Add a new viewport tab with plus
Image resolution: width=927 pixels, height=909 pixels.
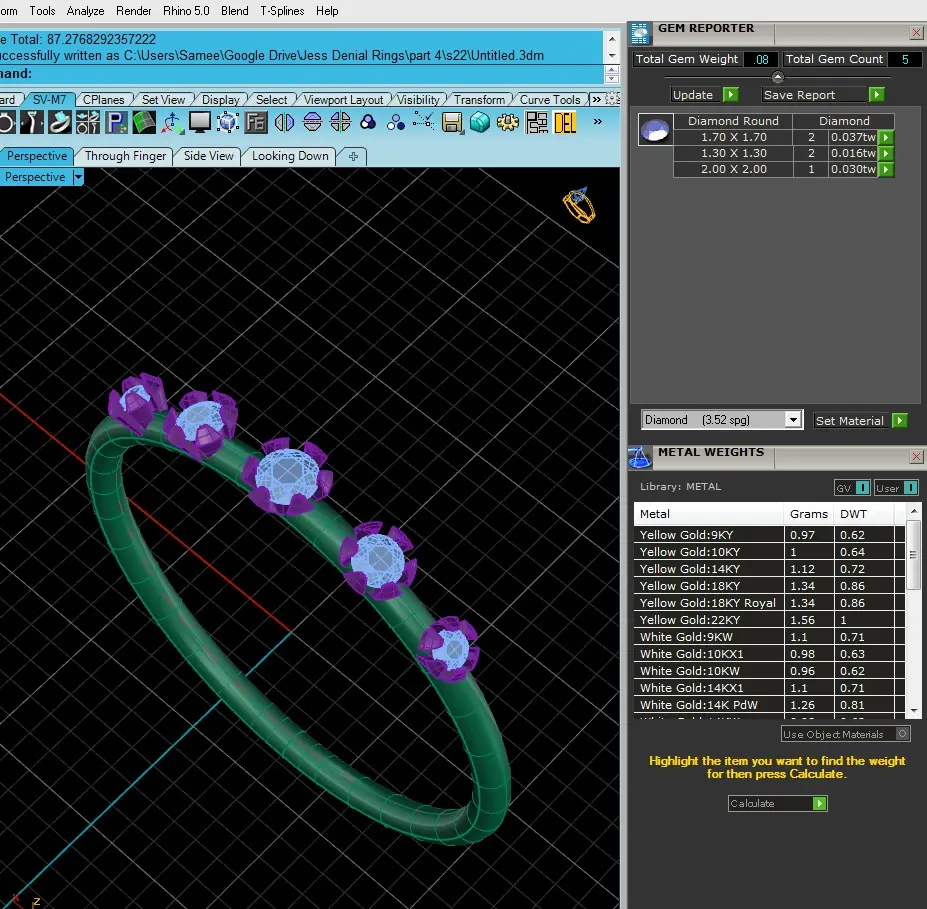[x=353, y=157]
